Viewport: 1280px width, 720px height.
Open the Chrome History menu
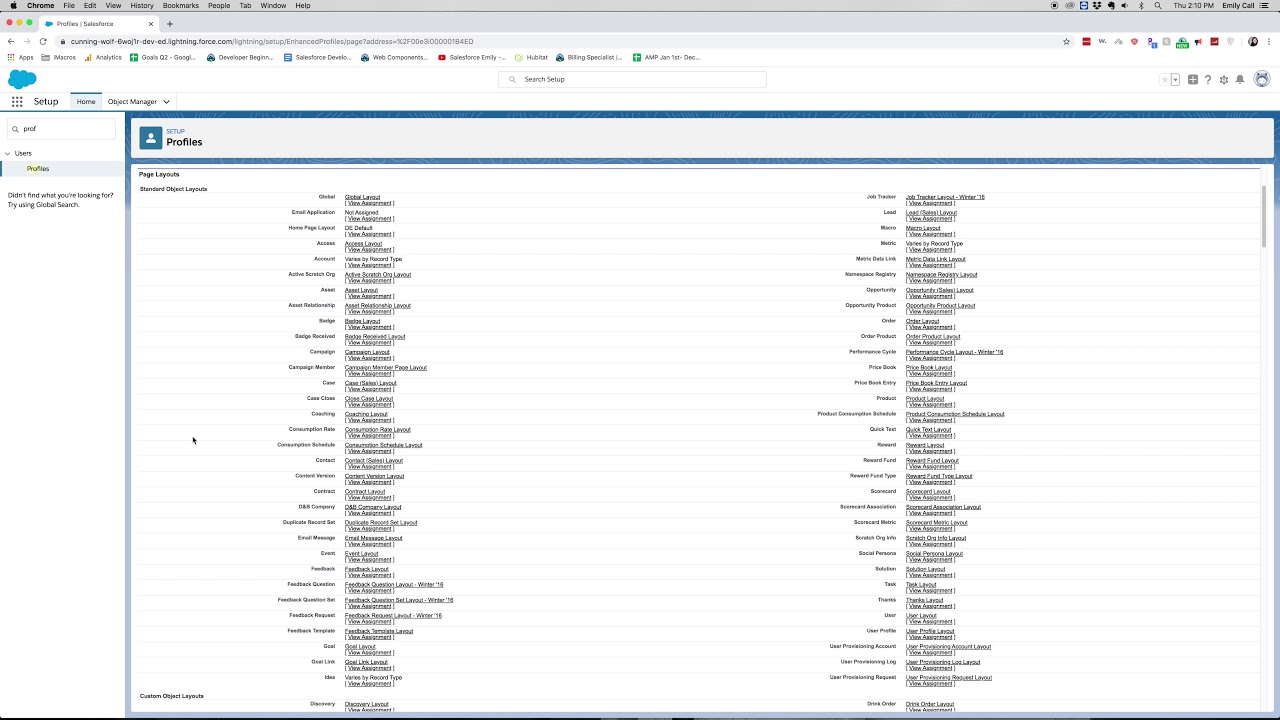142,5
